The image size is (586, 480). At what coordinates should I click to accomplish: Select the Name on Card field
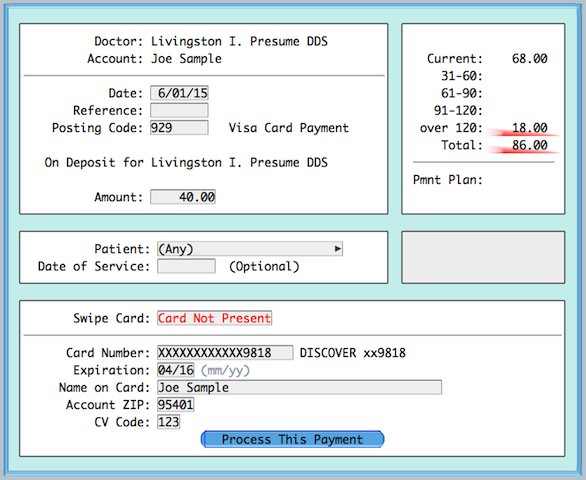point(299,387)
